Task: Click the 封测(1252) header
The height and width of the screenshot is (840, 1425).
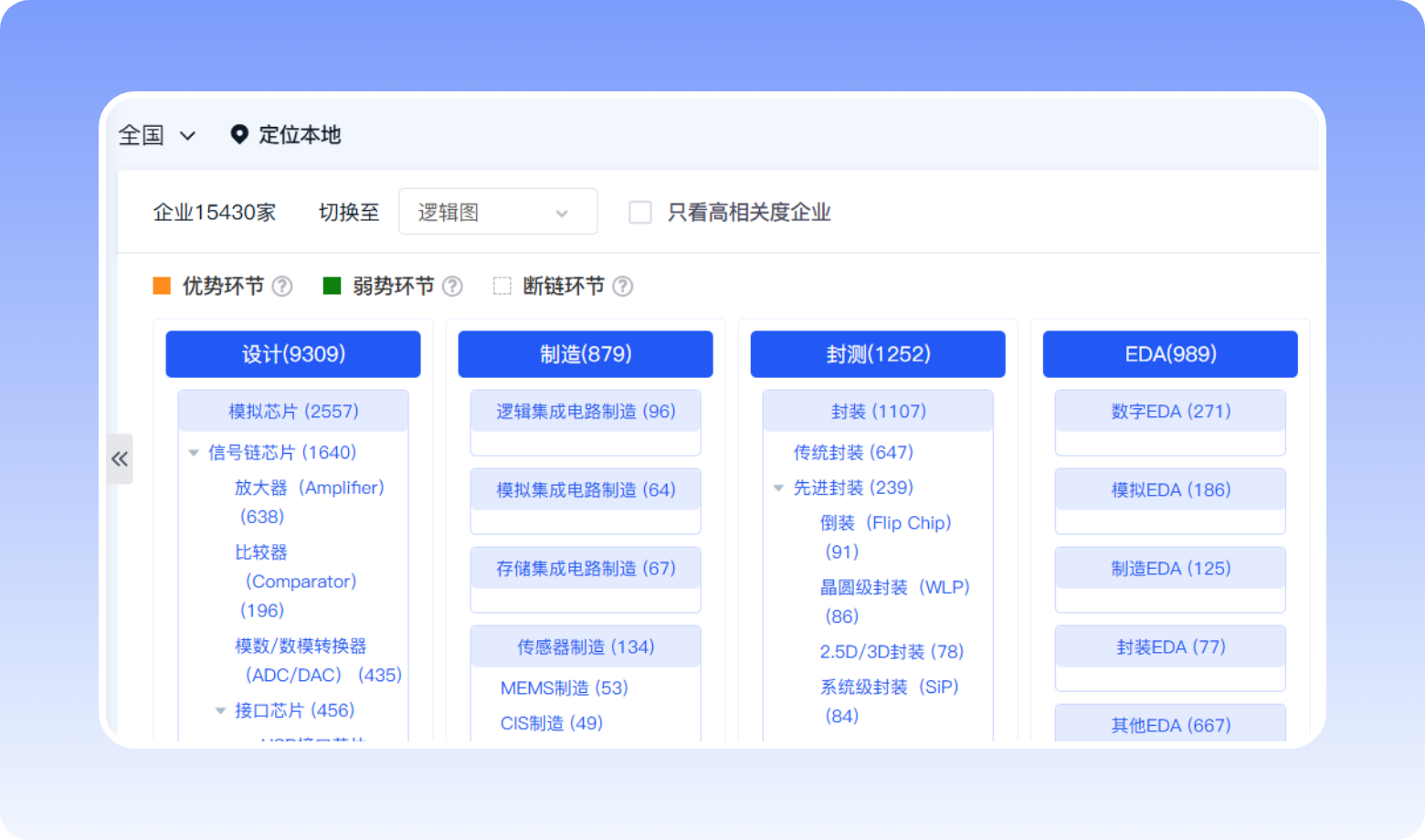Action: [877, 354]
